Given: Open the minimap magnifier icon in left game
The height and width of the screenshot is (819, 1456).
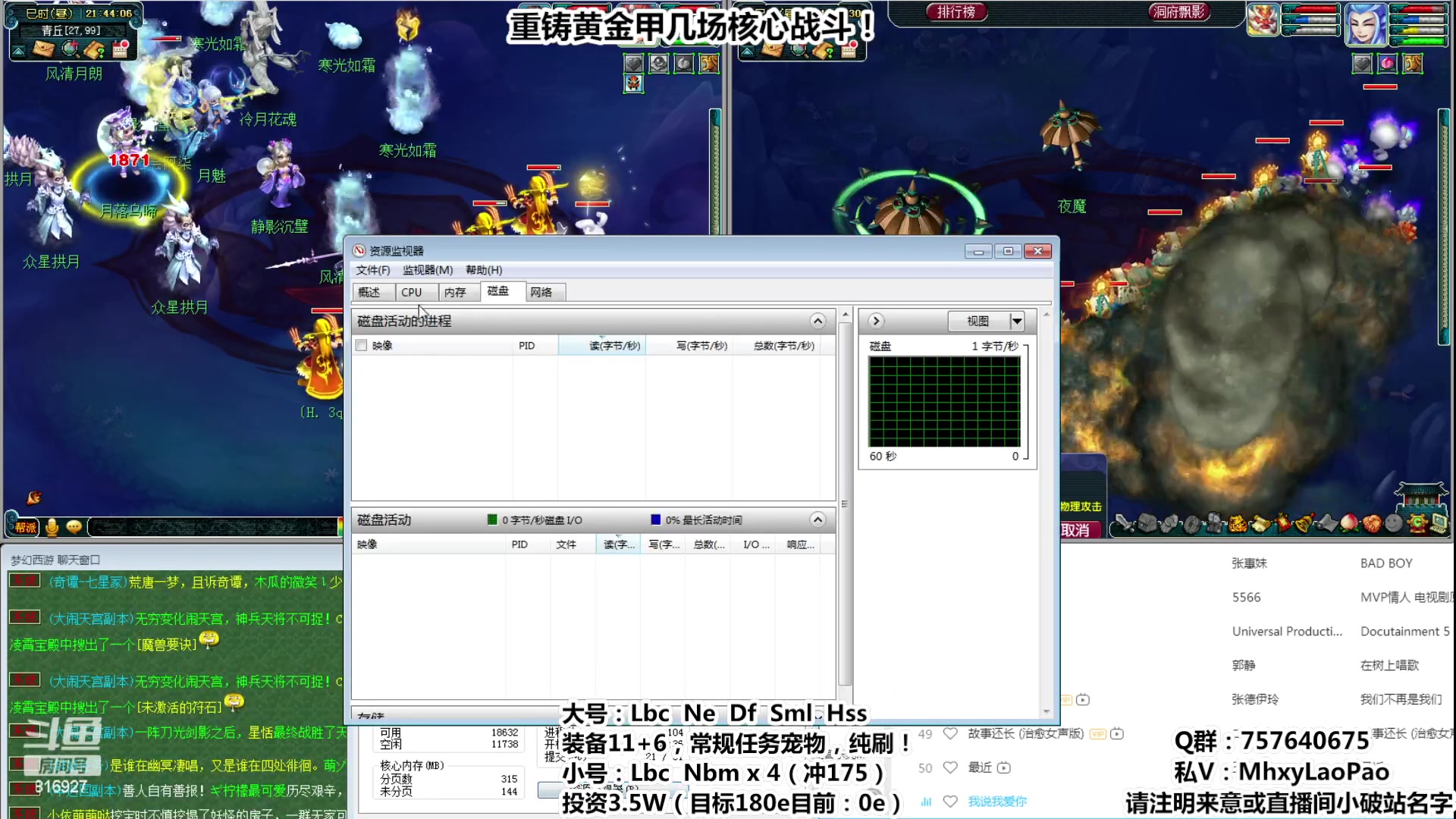Looking at the screenshot, I should (70, 50).
